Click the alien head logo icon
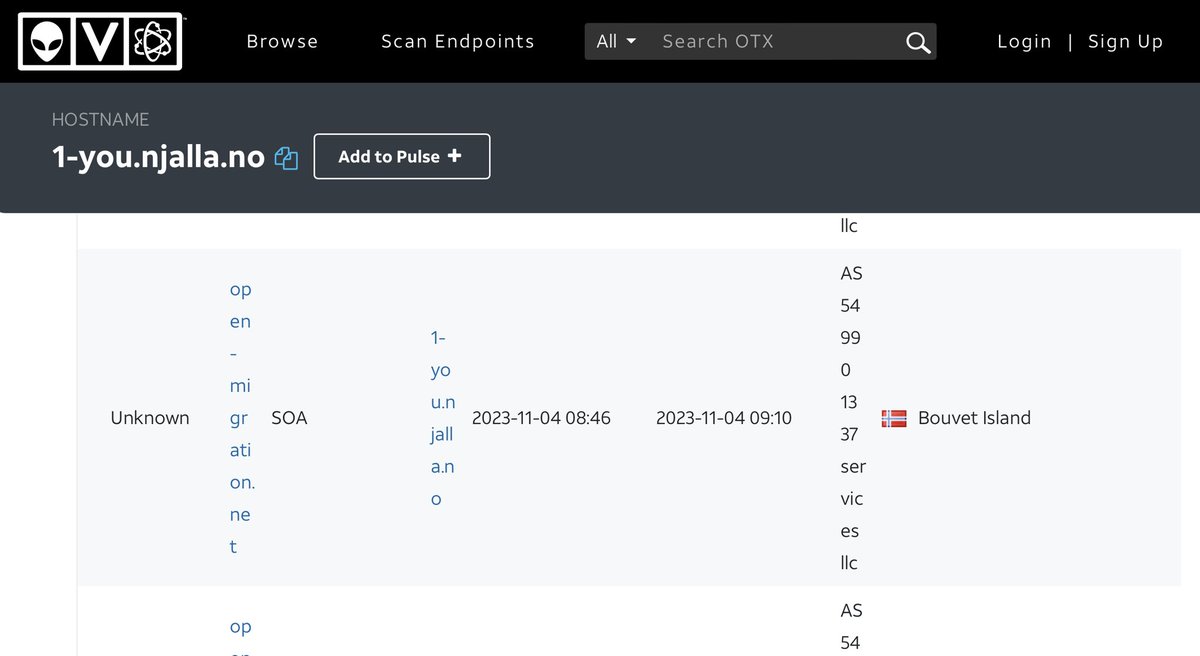The height and width of the screenshot is (656, 1200). coord(46,42)
